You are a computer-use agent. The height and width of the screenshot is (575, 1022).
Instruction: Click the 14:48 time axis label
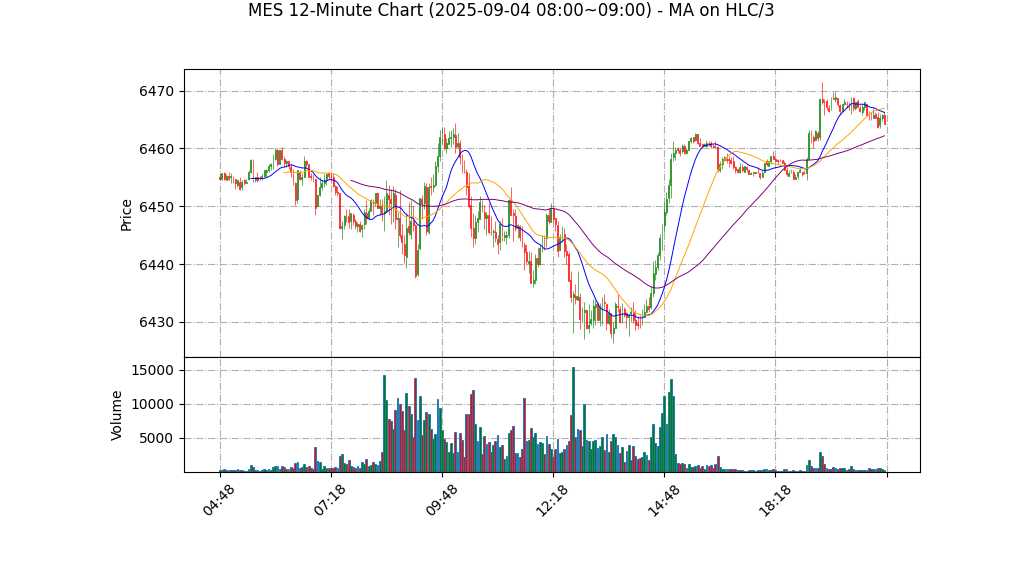coord(663,501)
